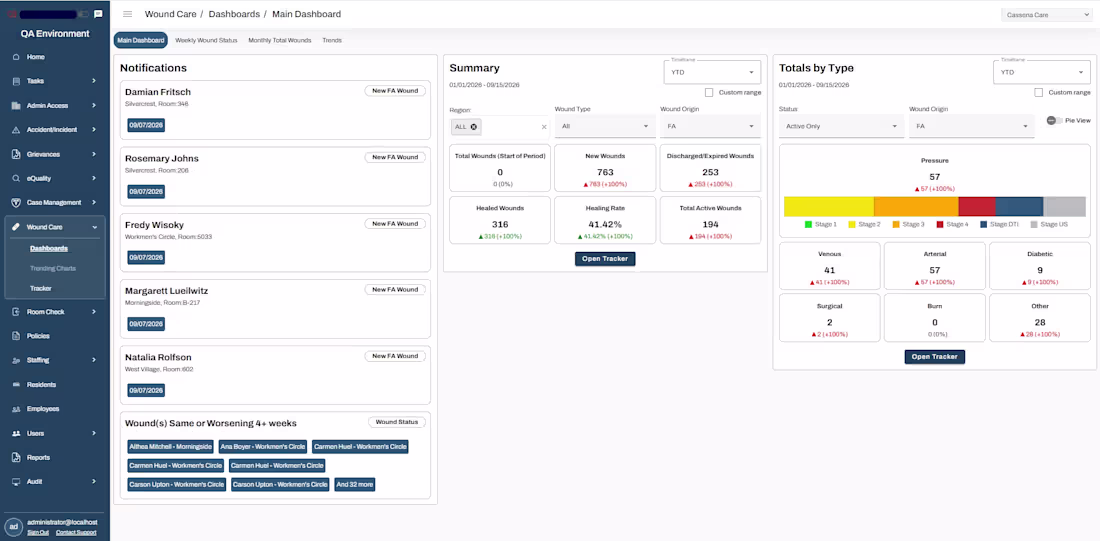The width and height of the screenshot is (1100, 541).
Task: Click the Contact Support link
Action: point(76,533)
